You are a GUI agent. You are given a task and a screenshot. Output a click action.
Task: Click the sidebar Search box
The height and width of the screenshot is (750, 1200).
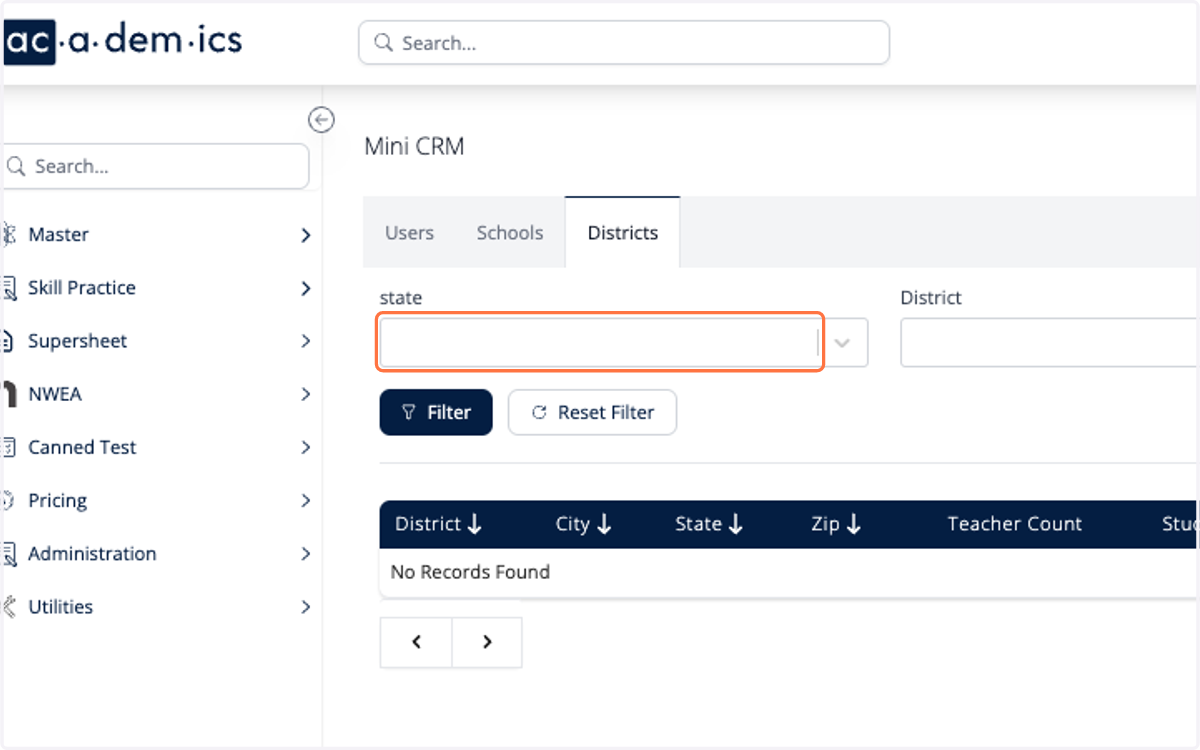[156, 166]
